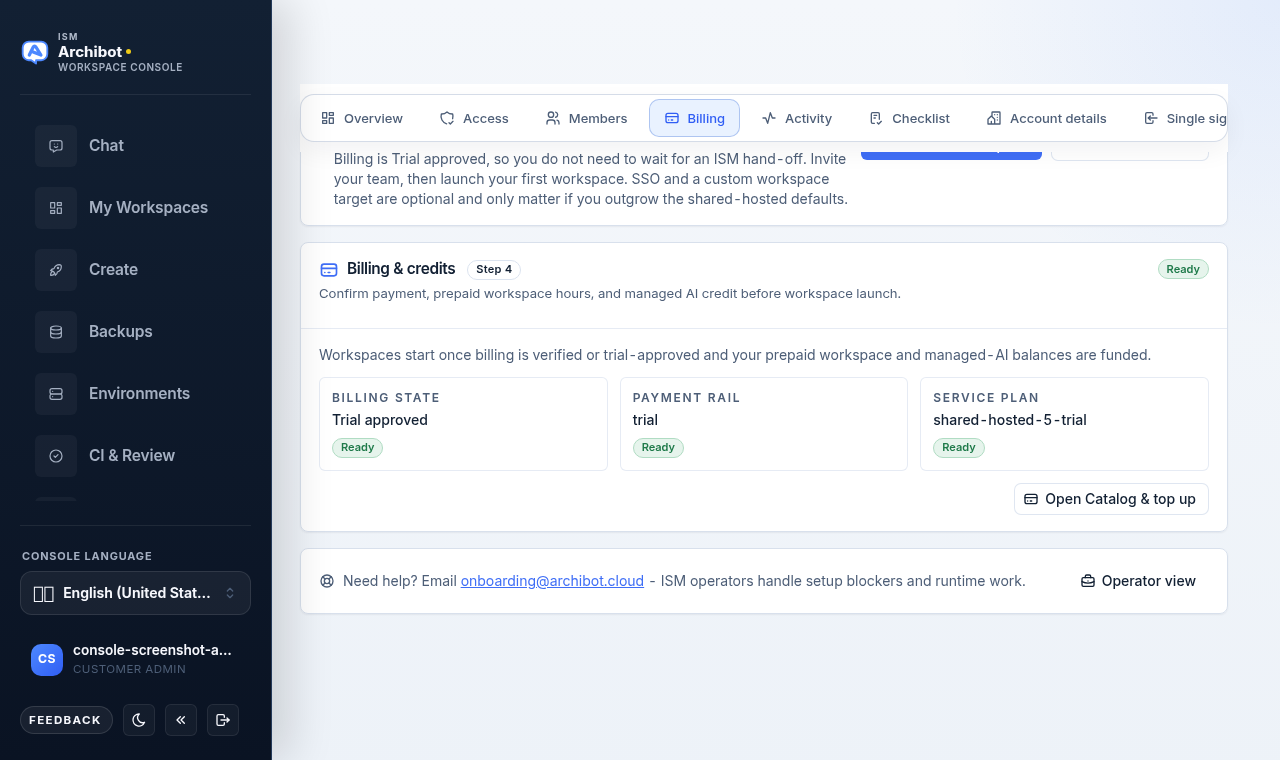Open CI & Review section
This screenshot has height=760, width=1280.
coord(136,455)
